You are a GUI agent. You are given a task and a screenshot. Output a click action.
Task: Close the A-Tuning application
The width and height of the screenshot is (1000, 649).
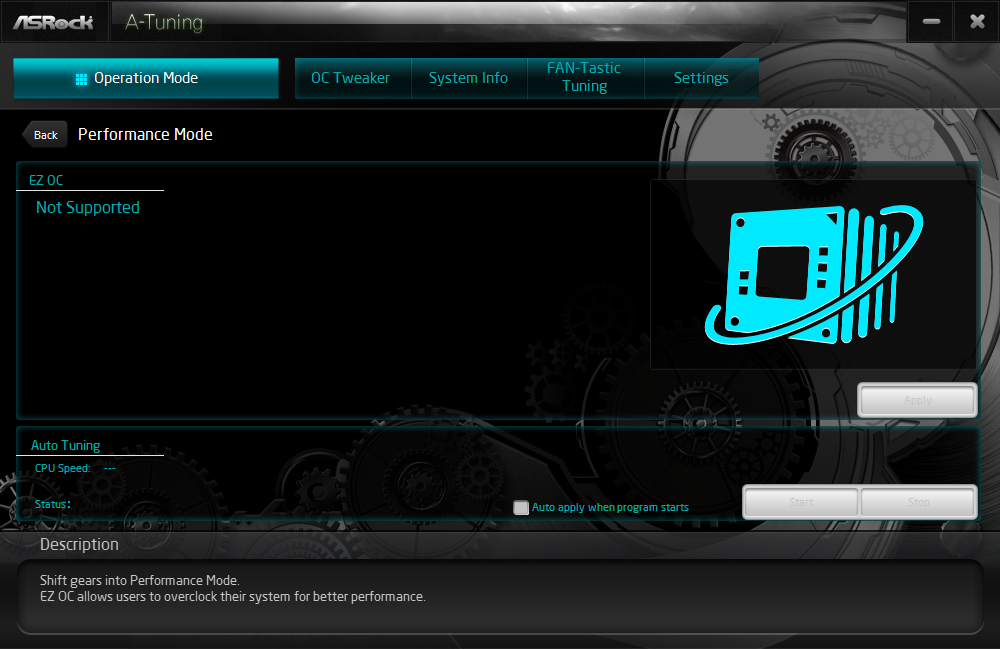977,22
